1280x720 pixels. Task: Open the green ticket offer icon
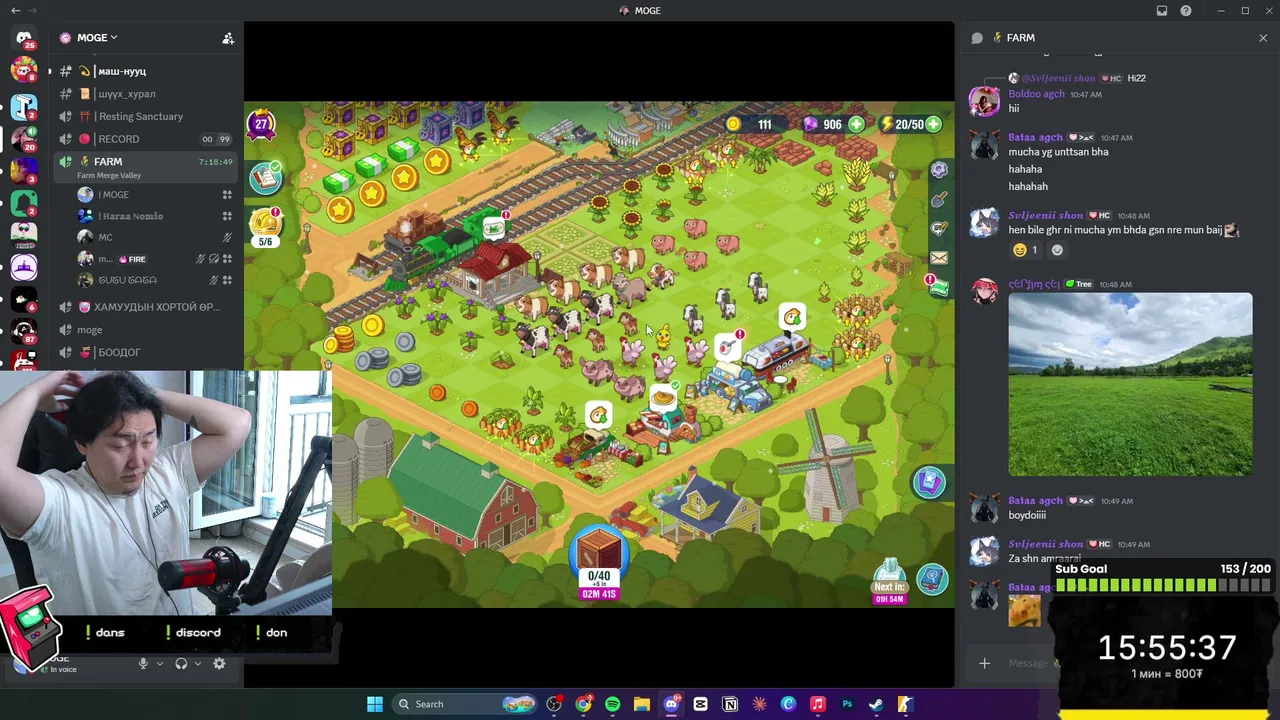point(938,288)
